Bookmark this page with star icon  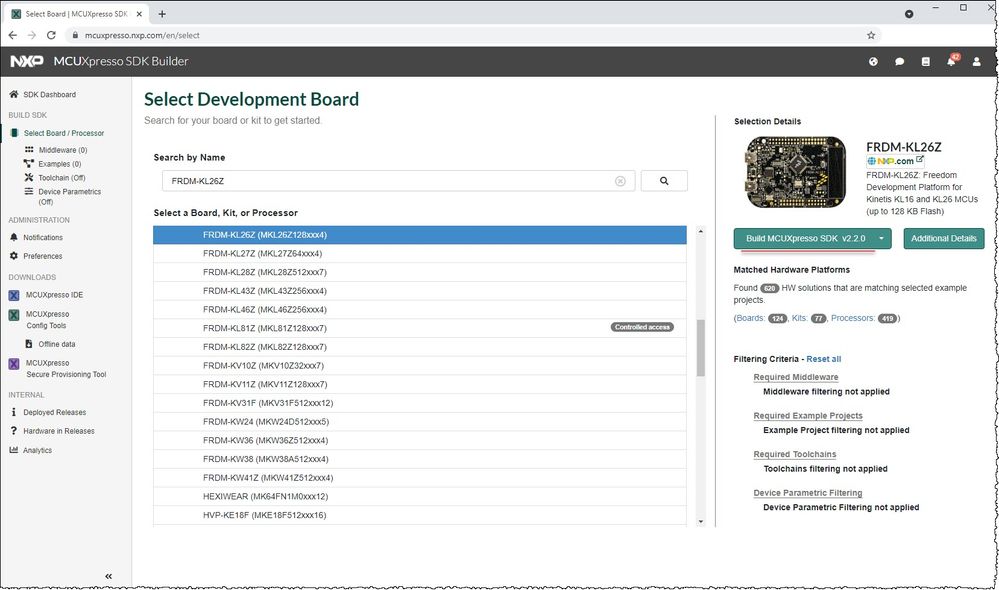[871, 35]
